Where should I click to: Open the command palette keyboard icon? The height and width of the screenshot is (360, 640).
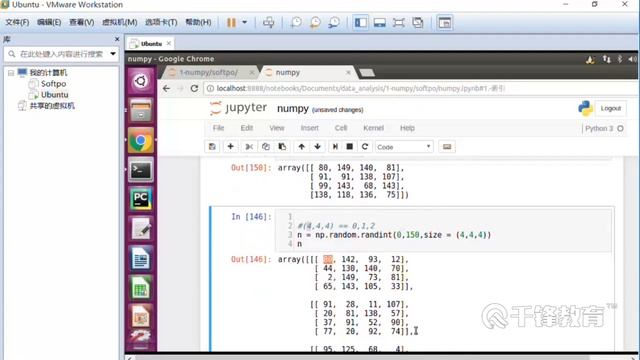coord(447,147)
